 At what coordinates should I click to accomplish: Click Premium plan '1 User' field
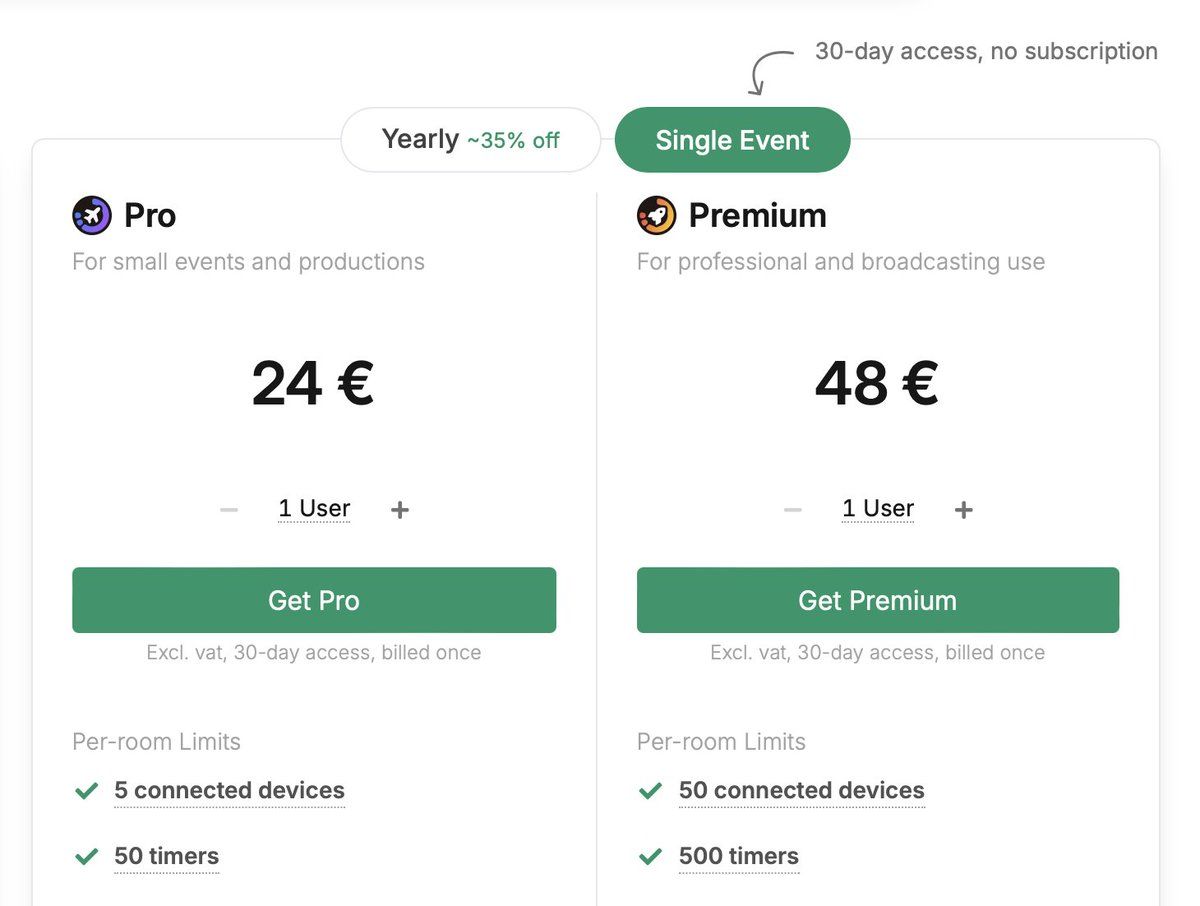(878, 509)
